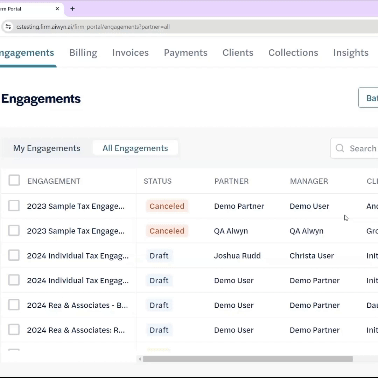Image resolution: width=378 pixels, height=378 pixels.
Task: Sort by the PARTNER column header
Action: (x=231, y=181)
